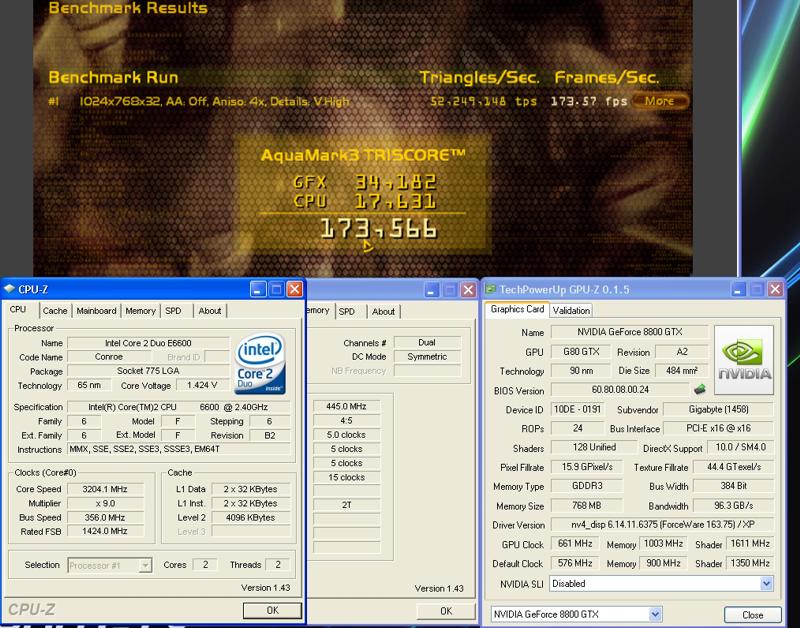Click the AquaMark3 GFX score 34,182
The height and width of the screenshot is (628, 800).
point(395,182)
